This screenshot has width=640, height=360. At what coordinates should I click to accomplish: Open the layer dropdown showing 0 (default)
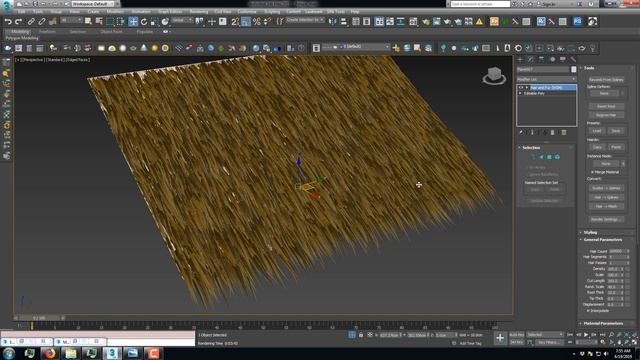[356, 47]
